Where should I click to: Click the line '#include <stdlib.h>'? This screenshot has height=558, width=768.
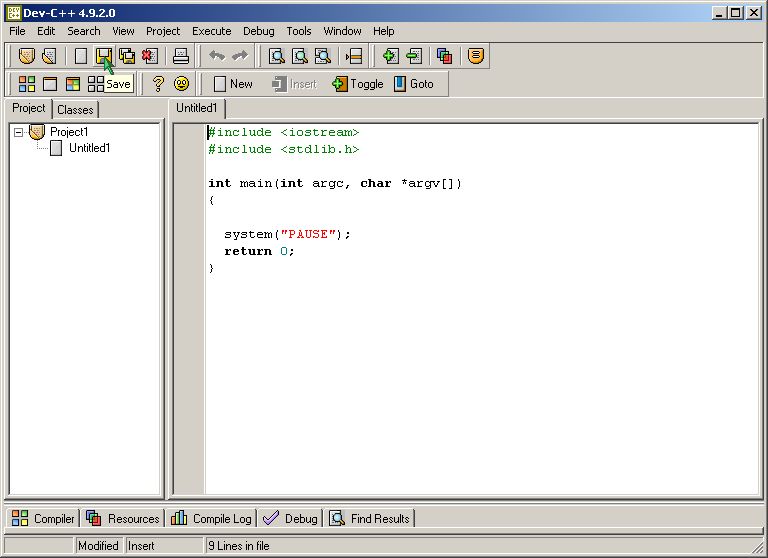(x=284, y=149)
